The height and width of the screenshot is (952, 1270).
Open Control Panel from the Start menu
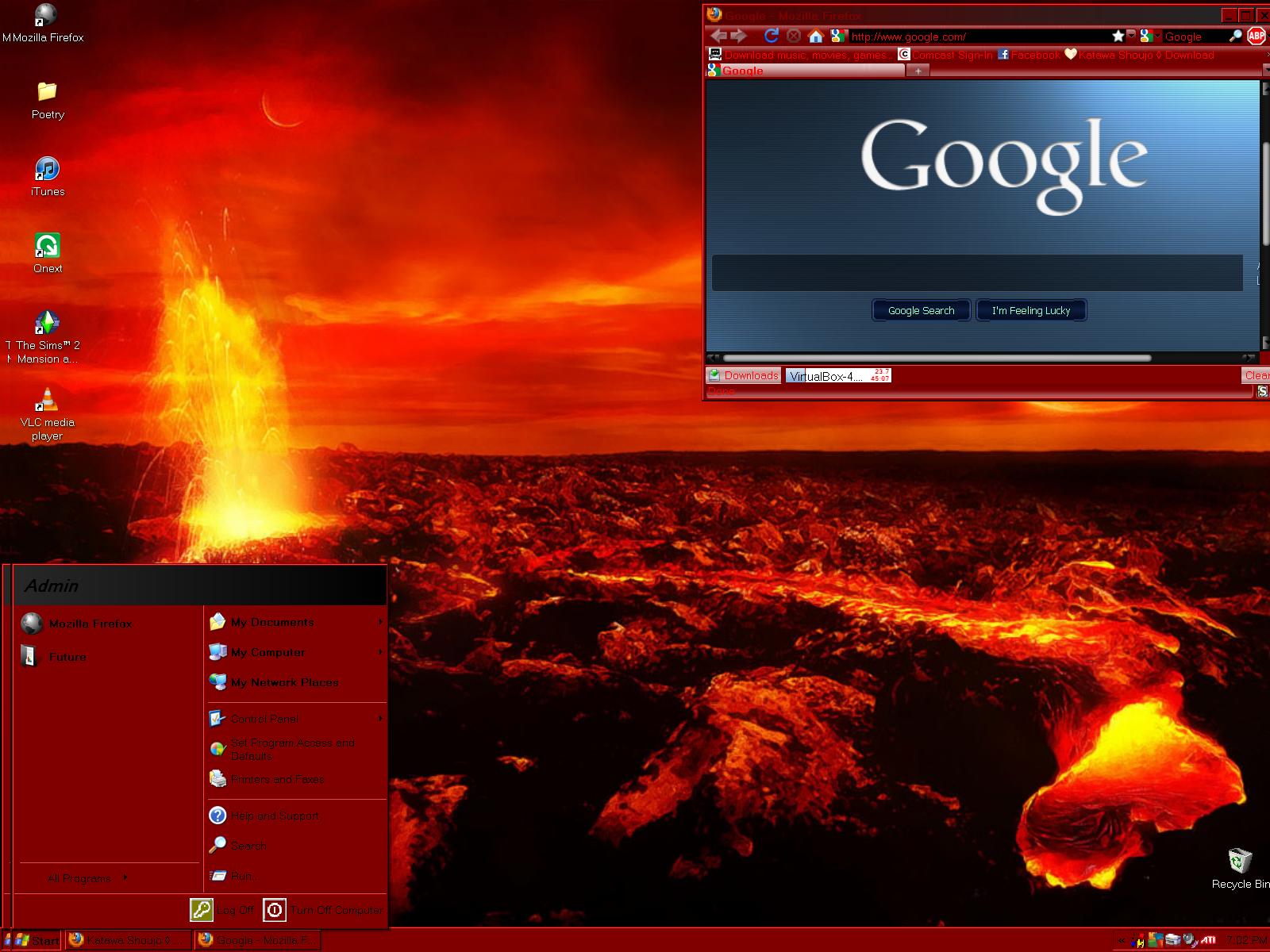click(264, 719)
